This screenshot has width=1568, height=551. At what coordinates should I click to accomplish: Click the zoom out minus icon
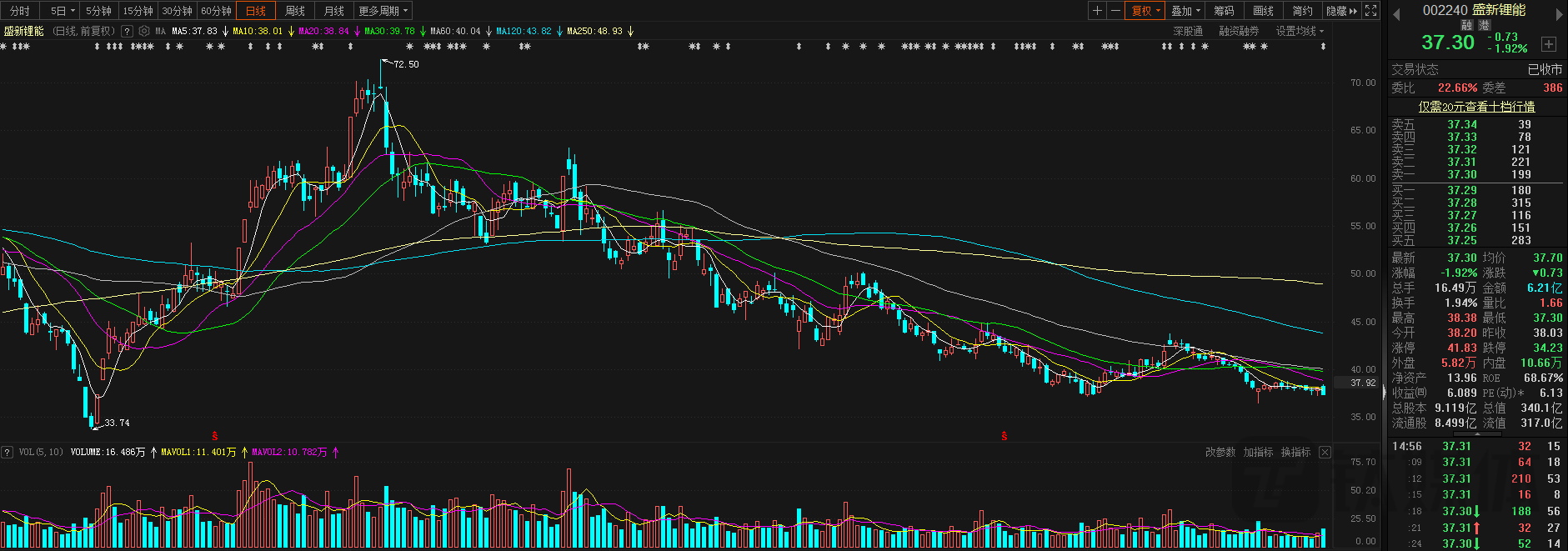[1115, 11]
